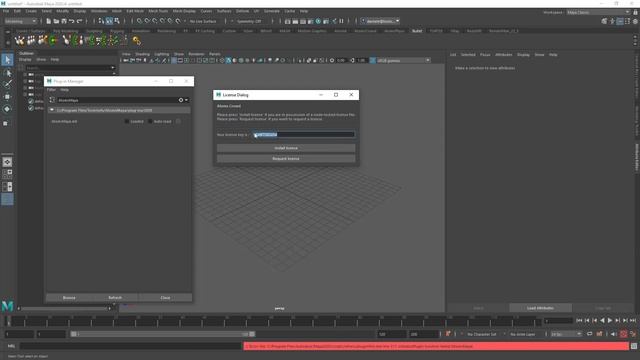Choose the Move tool in toolbox
Image resolution: width=640 pixels, height=360 pixels.
click(x=7, y=97)
